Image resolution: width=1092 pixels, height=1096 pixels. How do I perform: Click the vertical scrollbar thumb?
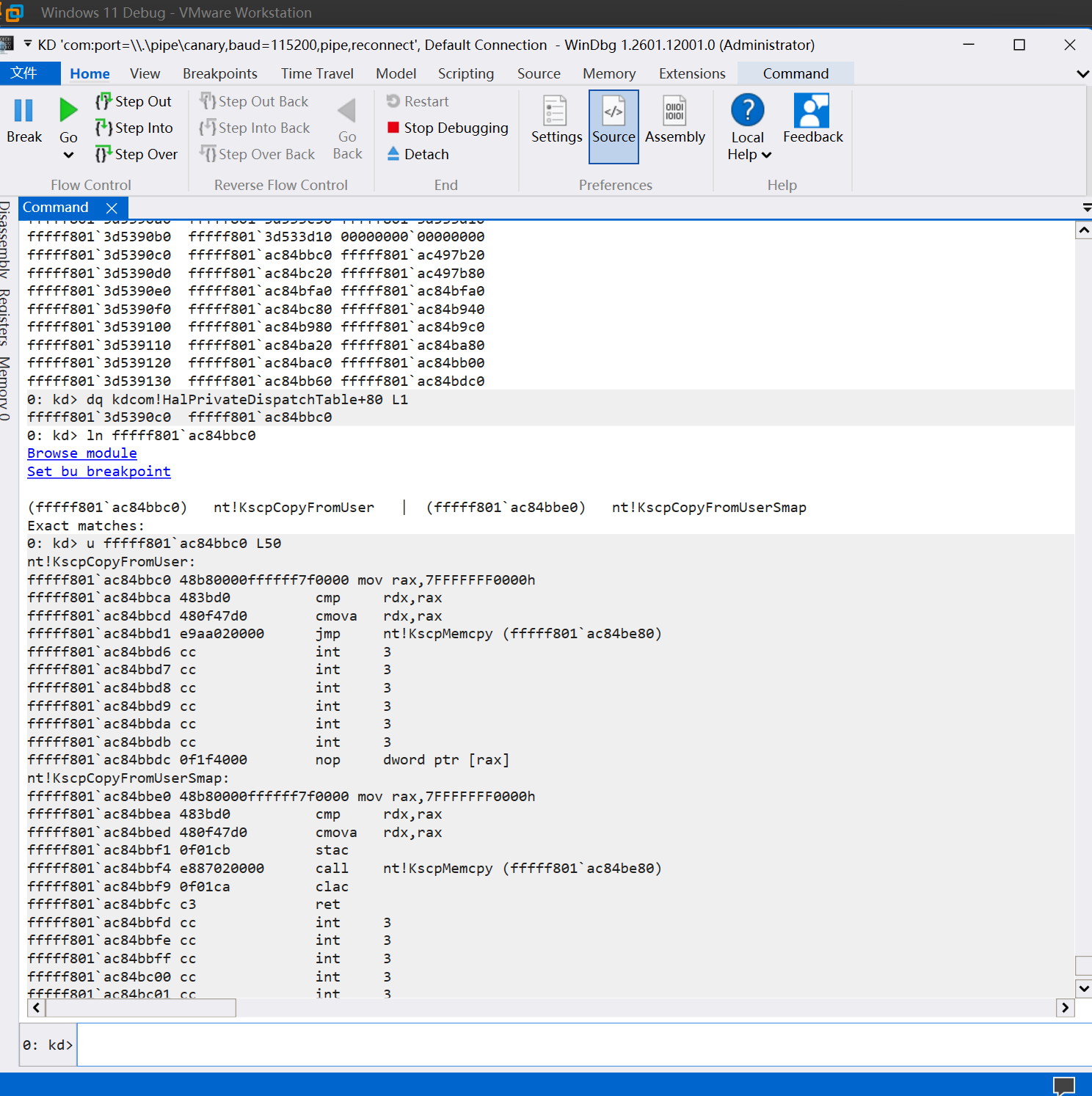tap(1084, 965)
